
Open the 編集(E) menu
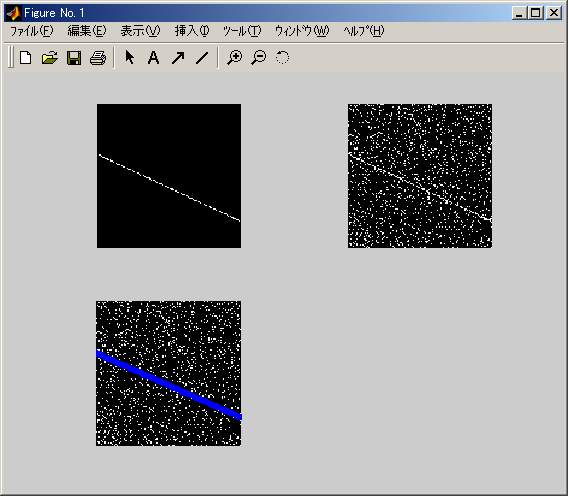87,31
